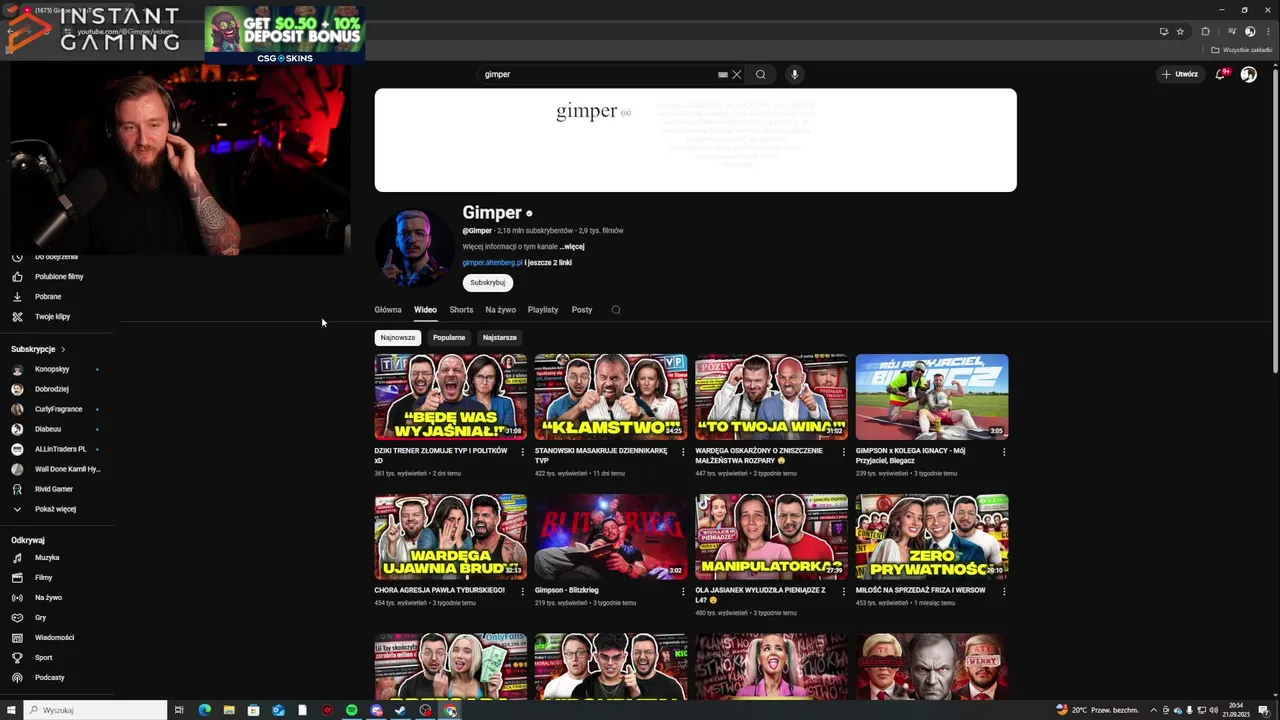
Task: Open CurlyFragrance subscription channel
Action: pyautogui.click(x=58, y=409)
